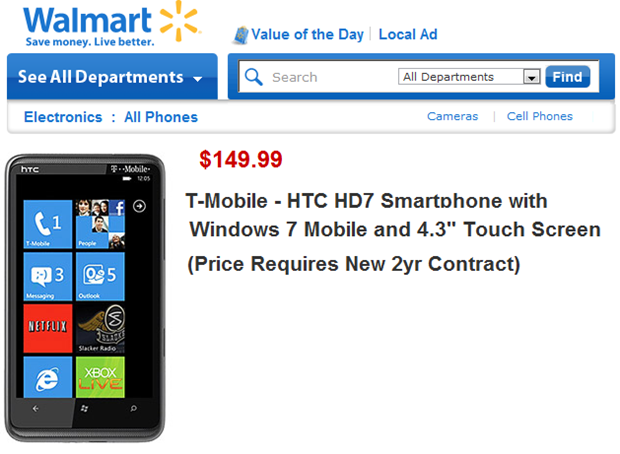620x454 pixels.
Task: Go to the All Phones breadcrumb
Action: pos(161,117)
